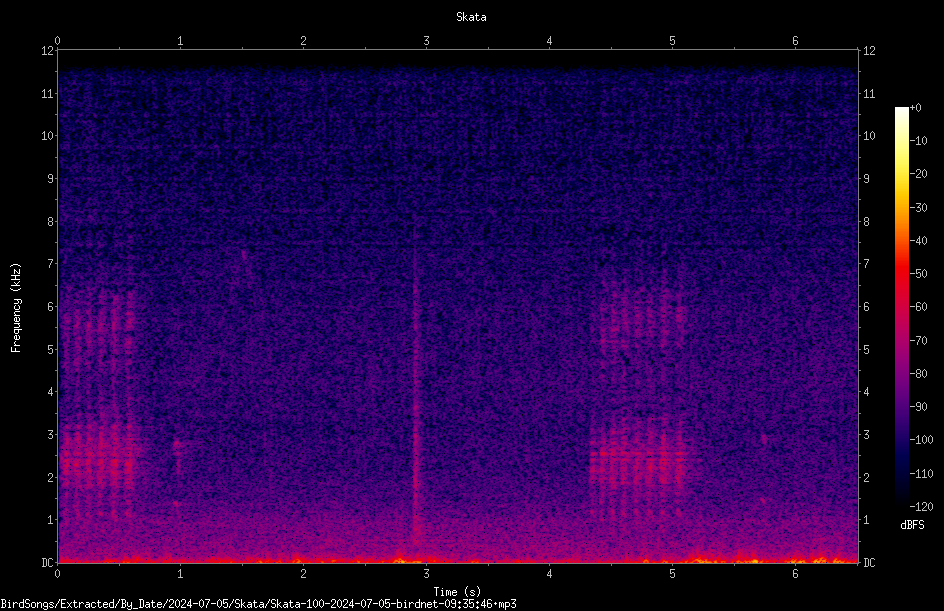944x611 pixels.
Task: Click the "-120" value on the color scale
Action: coord(921,507)
